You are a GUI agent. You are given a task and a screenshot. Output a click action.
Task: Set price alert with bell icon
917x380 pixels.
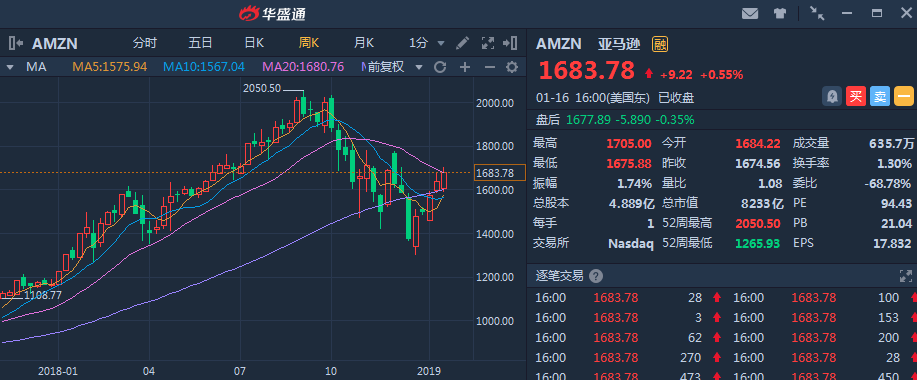click(x=832, y=96)
